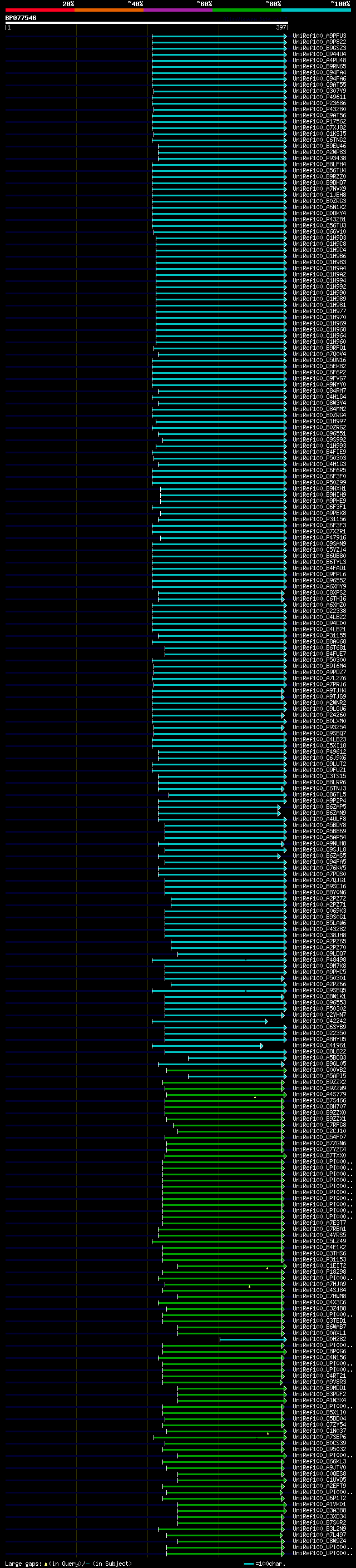Select hit label UniRef100_Q76KV5

tap(319, 868)
